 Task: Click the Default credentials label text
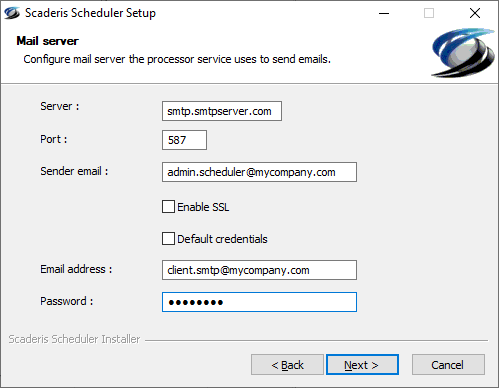[222, 239]
